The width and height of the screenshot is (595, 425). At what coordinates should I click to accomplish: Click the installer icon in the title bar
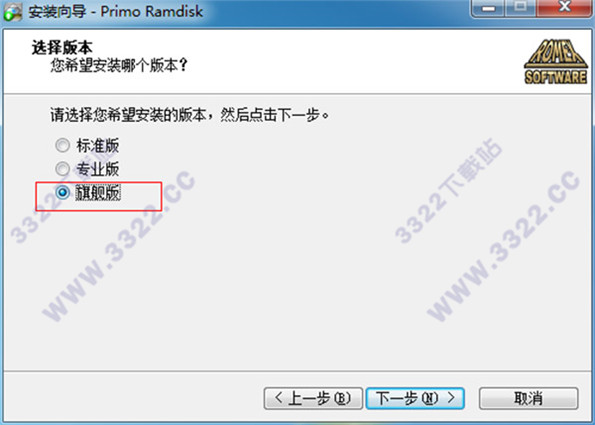click(13, 11)
